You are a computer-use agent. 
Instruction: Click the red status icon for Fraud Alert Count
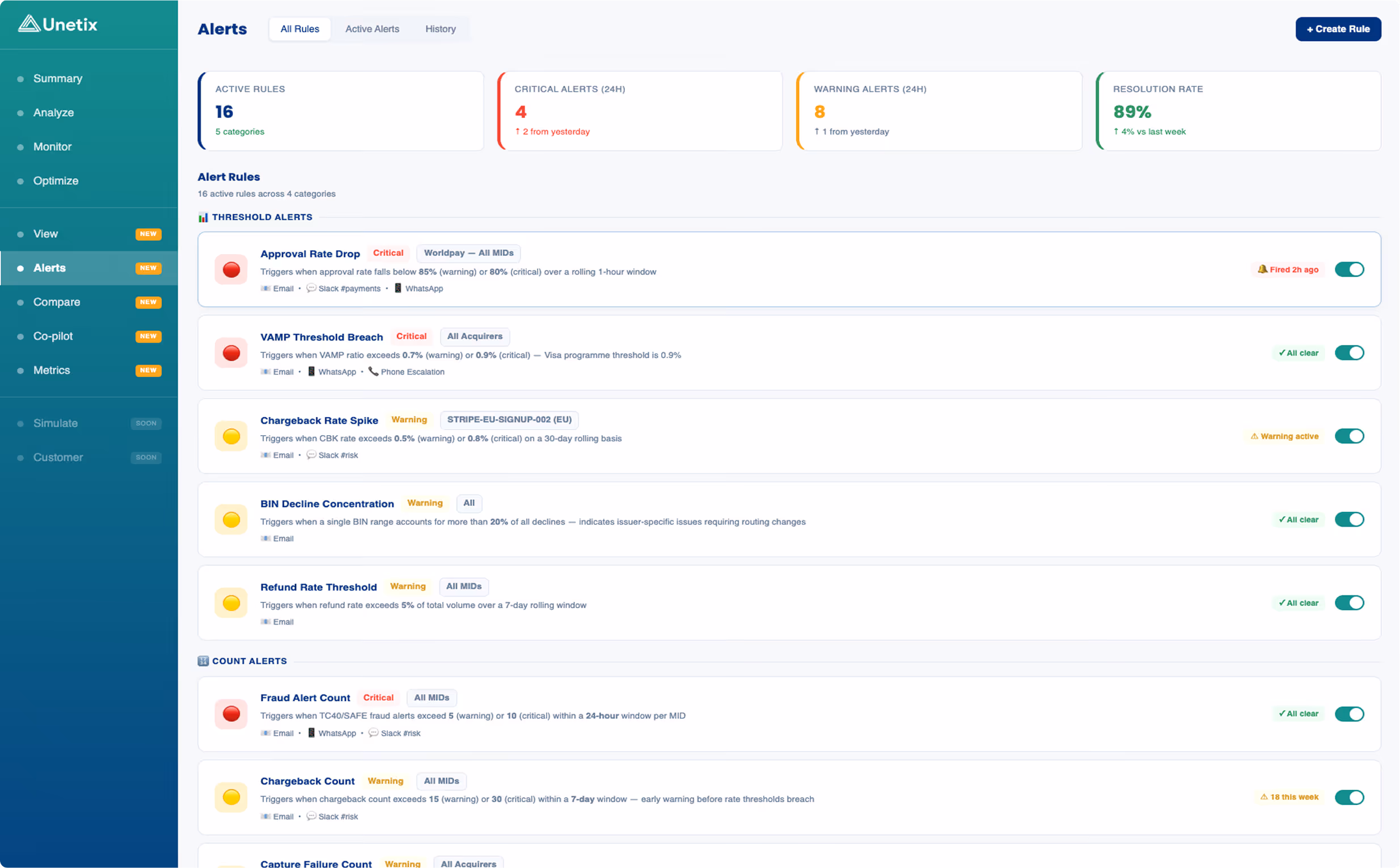[231, 714]
